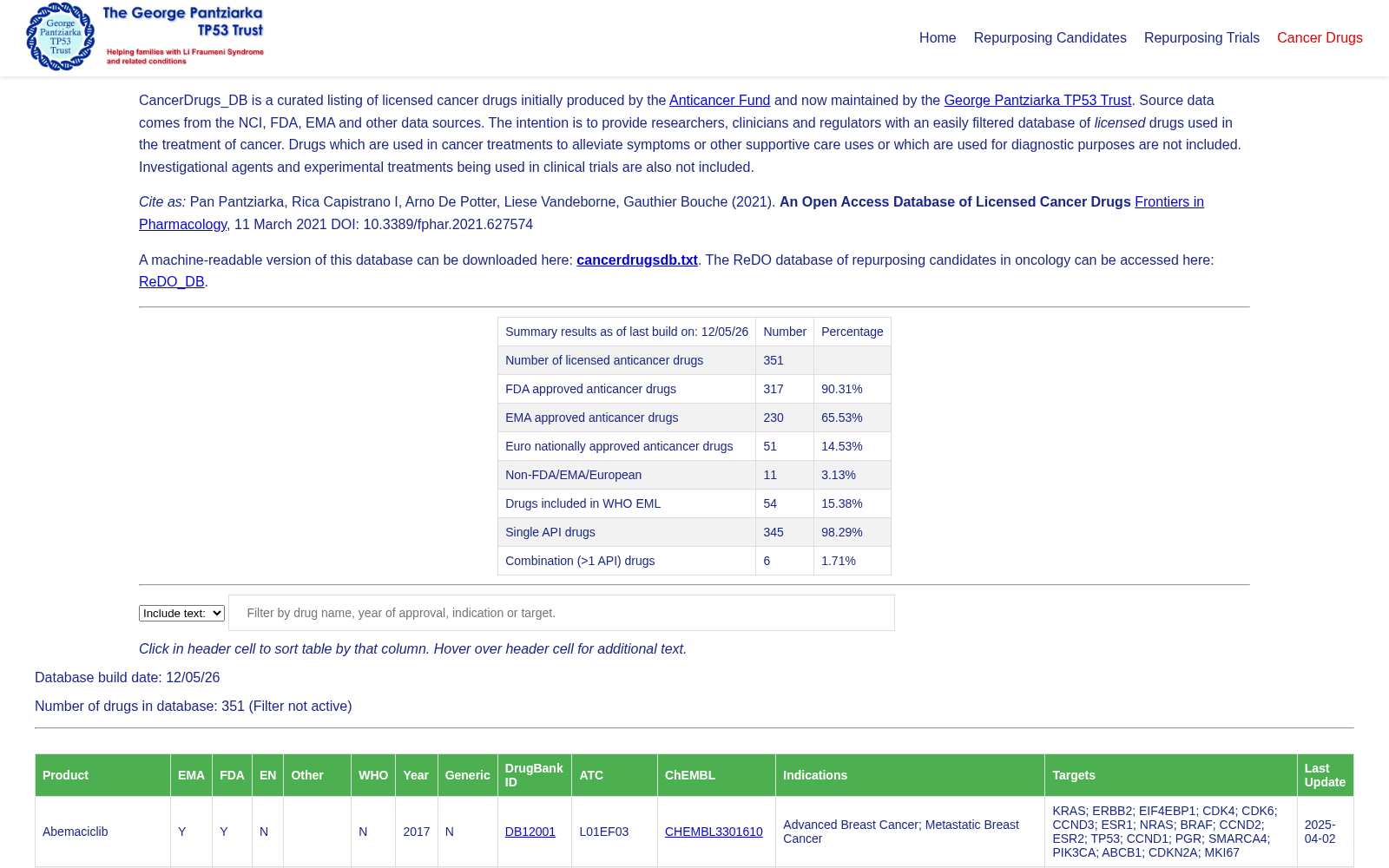Click the 'Non-FDA/EMA/European' summary row label

tap(573, 475)
